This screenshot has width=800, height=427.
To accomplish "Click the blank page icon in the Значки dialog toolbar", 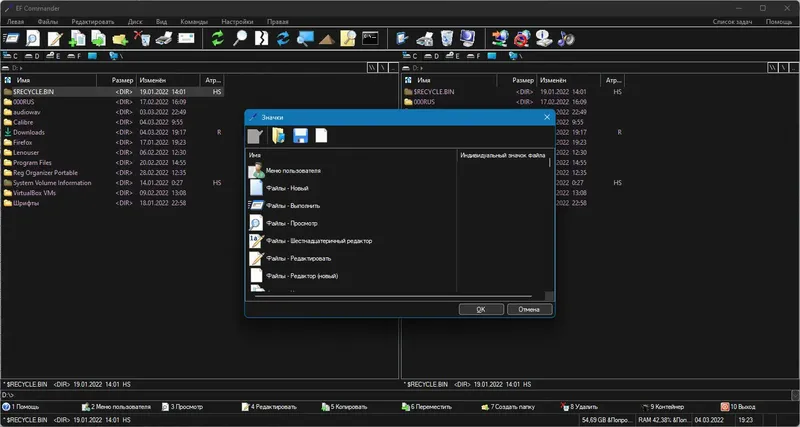I will coord(321,136).
